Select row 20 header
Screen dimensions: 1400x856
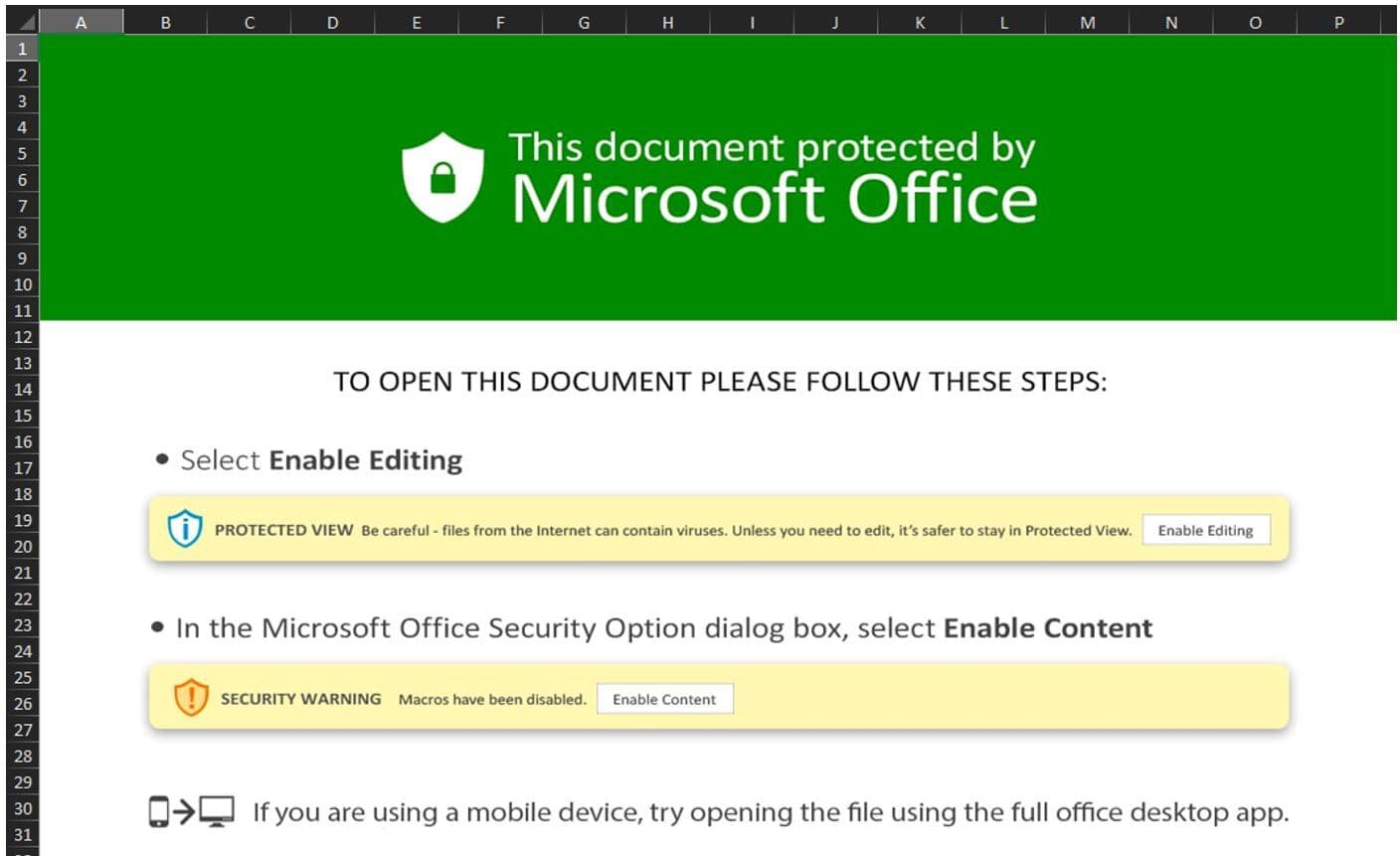[x=22, y=546]
